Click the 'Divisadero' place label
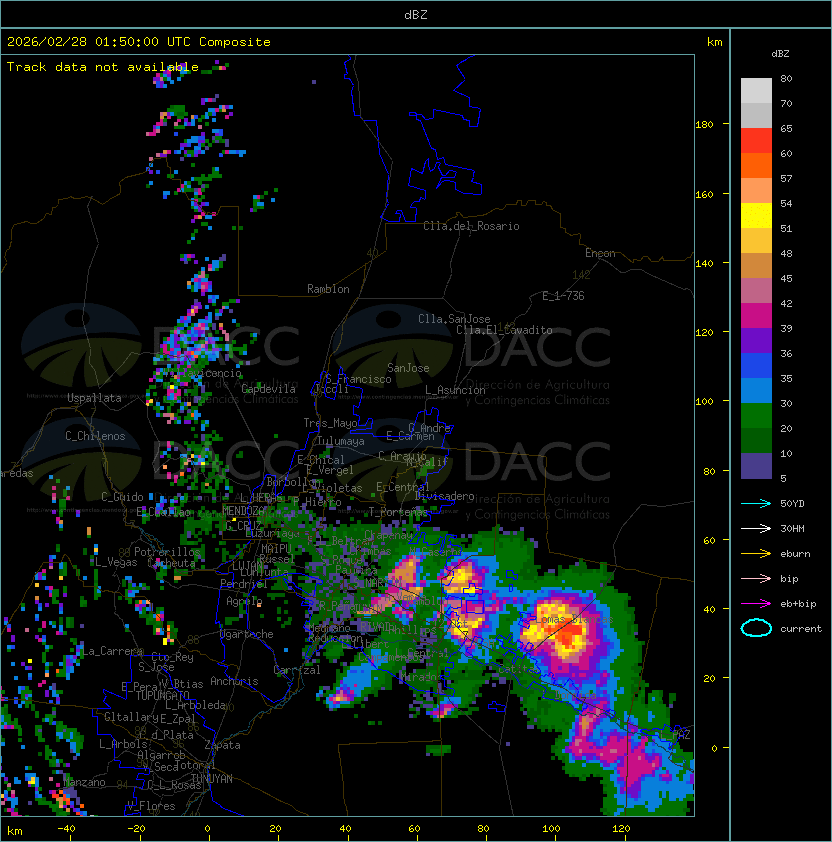Screen dimensions: 832x842 pyautogui.click(x=444, y=496)
